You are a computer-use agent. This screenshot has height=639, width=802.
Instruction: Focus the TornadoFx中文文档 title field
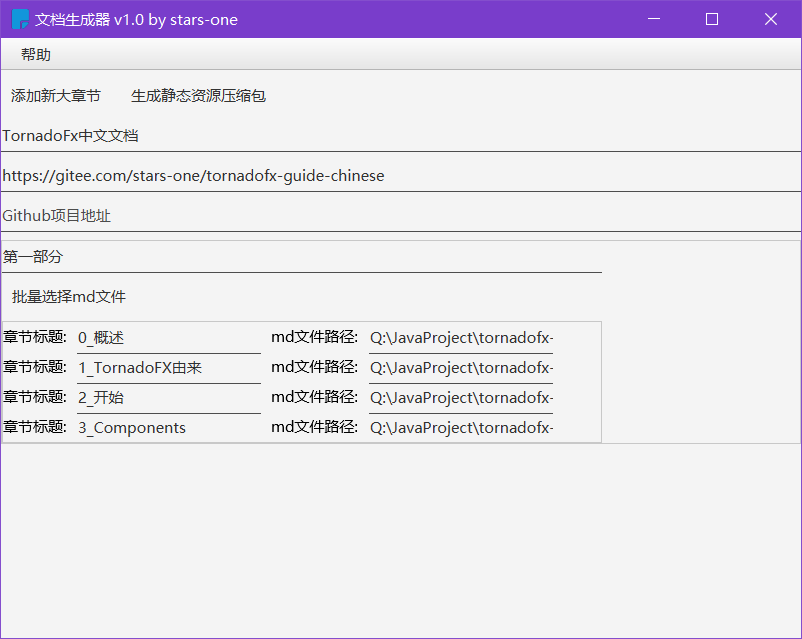pyautogui.click(x=401, y=136)
